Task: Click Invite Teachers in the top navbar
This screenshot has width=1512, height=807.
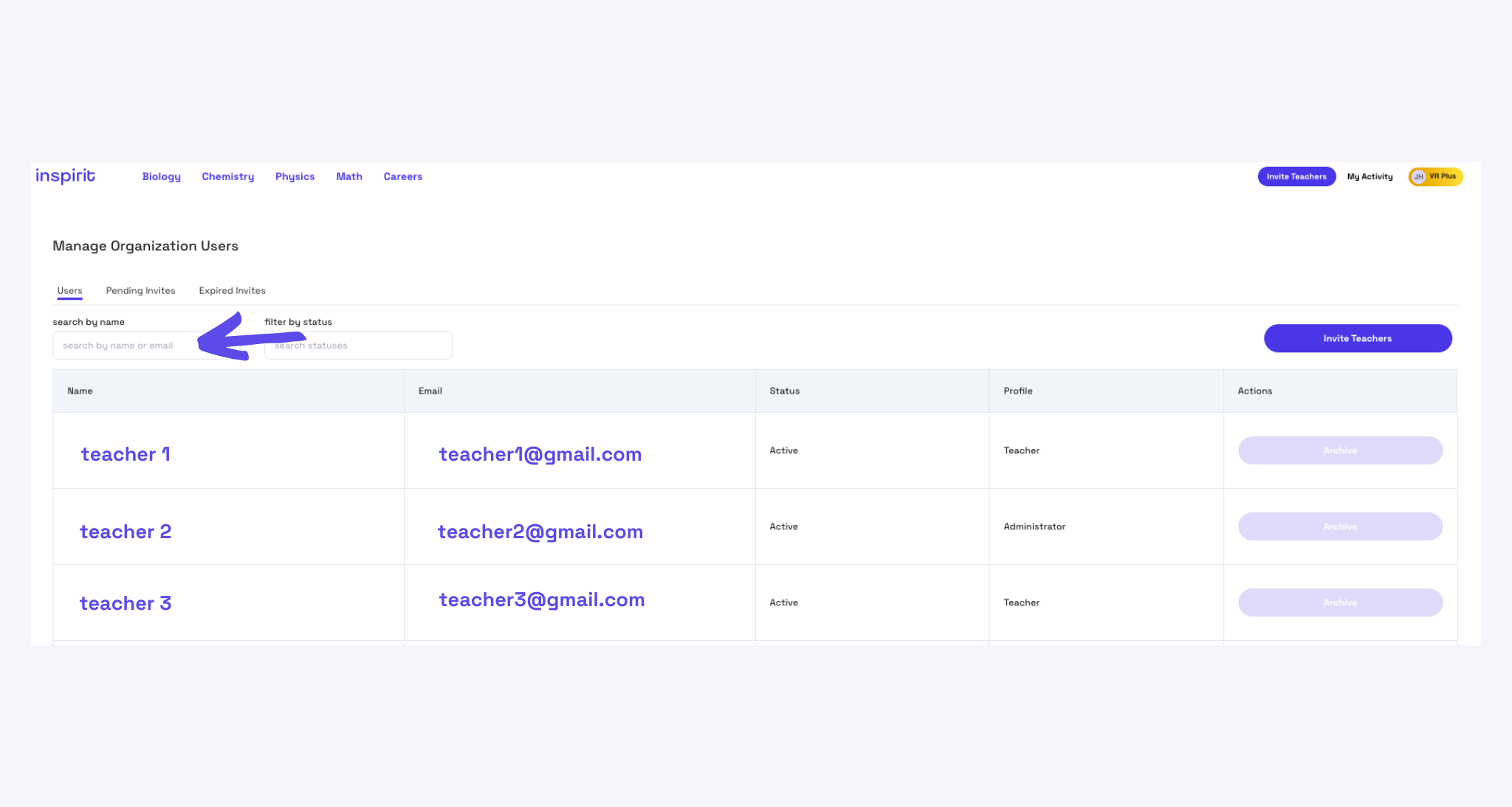Action: 1296,176
